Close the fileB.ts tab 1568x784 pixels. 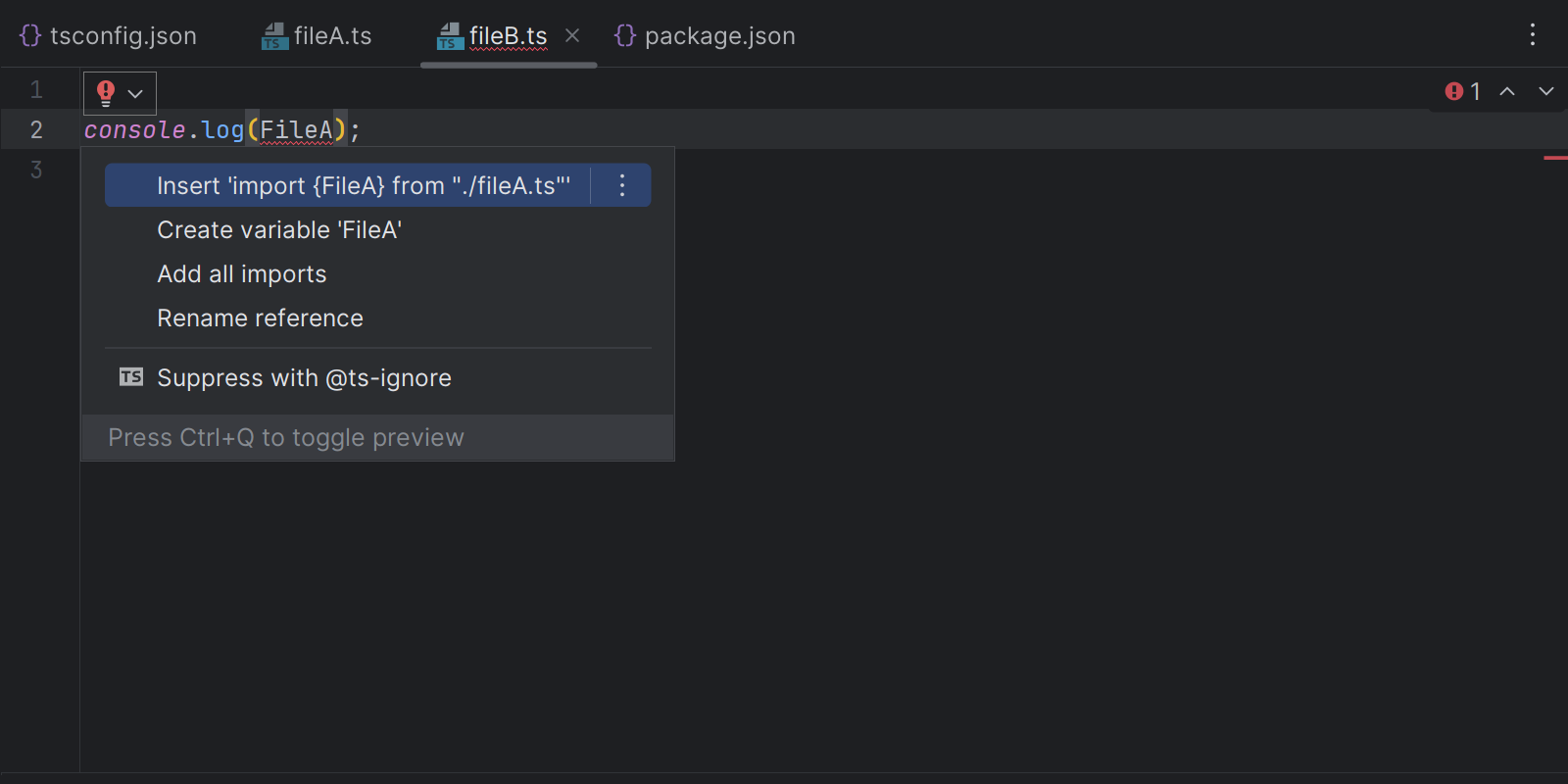pyautogui.click(x=573, y=35)
